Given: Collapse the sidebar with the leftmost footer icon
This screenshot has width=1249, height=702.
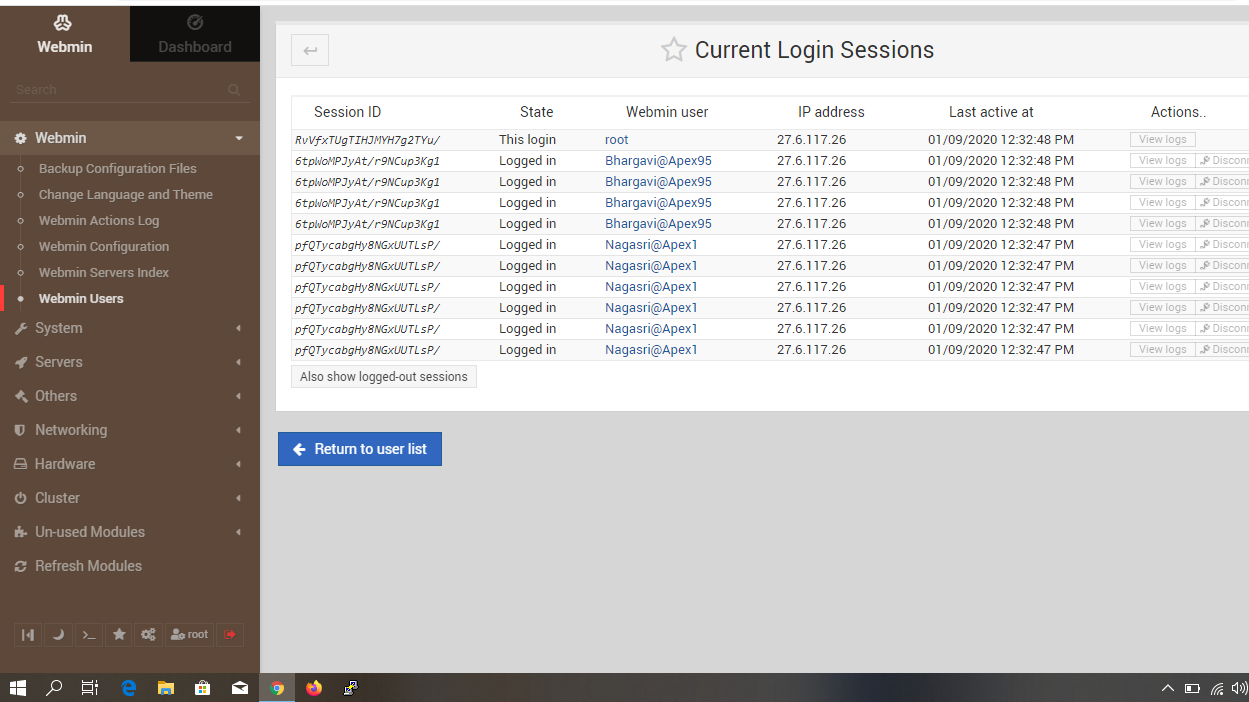Looking at the screenshot, I should [x=28, y=634].
